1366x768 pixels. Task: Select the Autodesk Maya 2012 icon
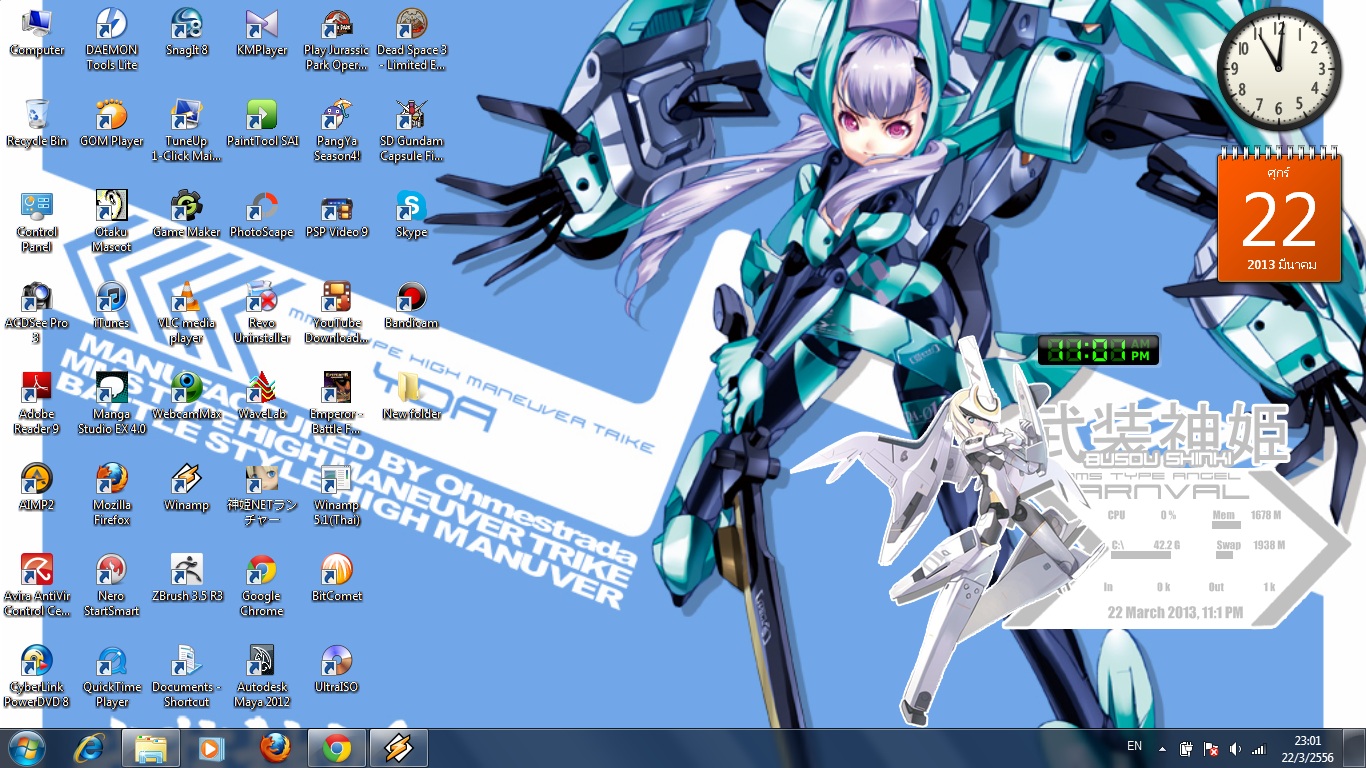262,677
